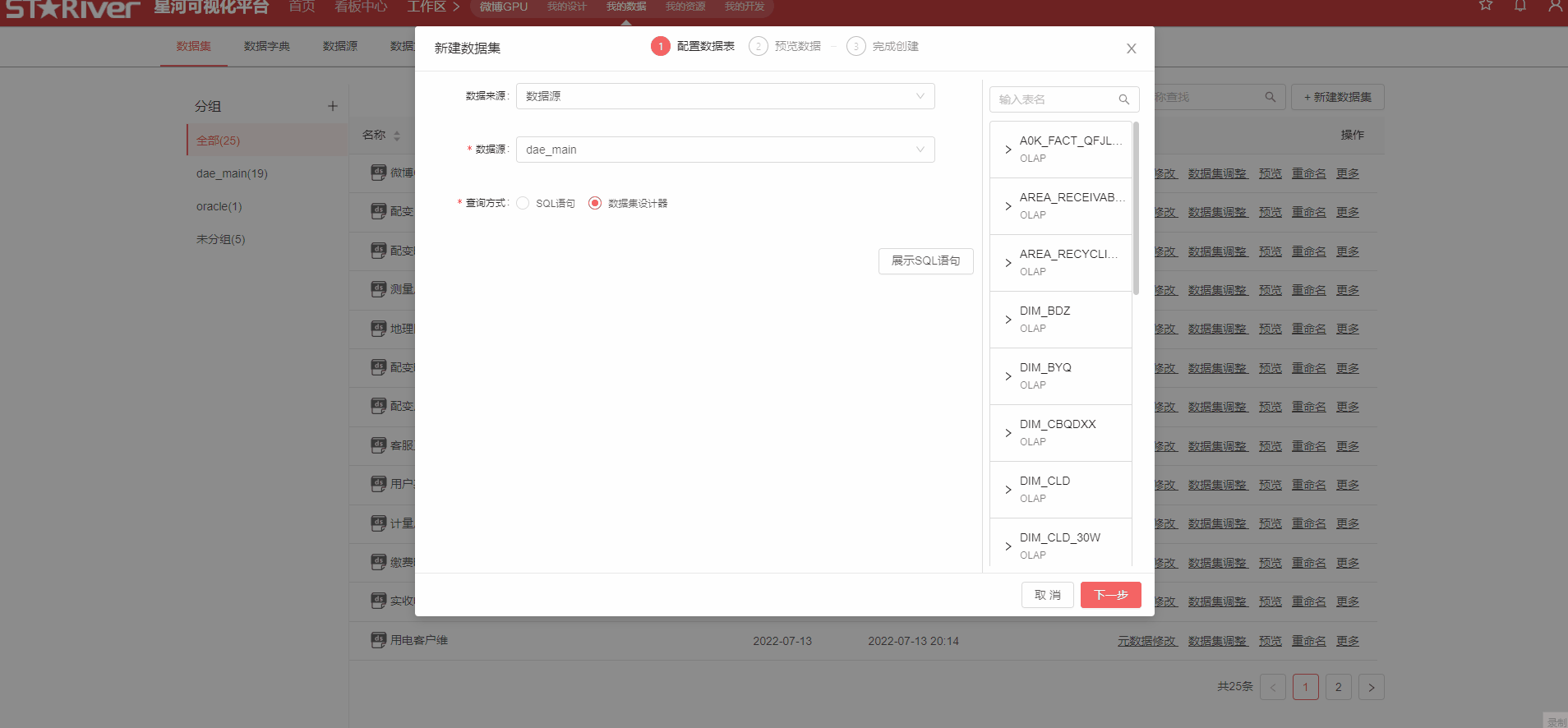Open the 数据源 tab
The width and height of the screenshot is (1568, 728).
339,46
